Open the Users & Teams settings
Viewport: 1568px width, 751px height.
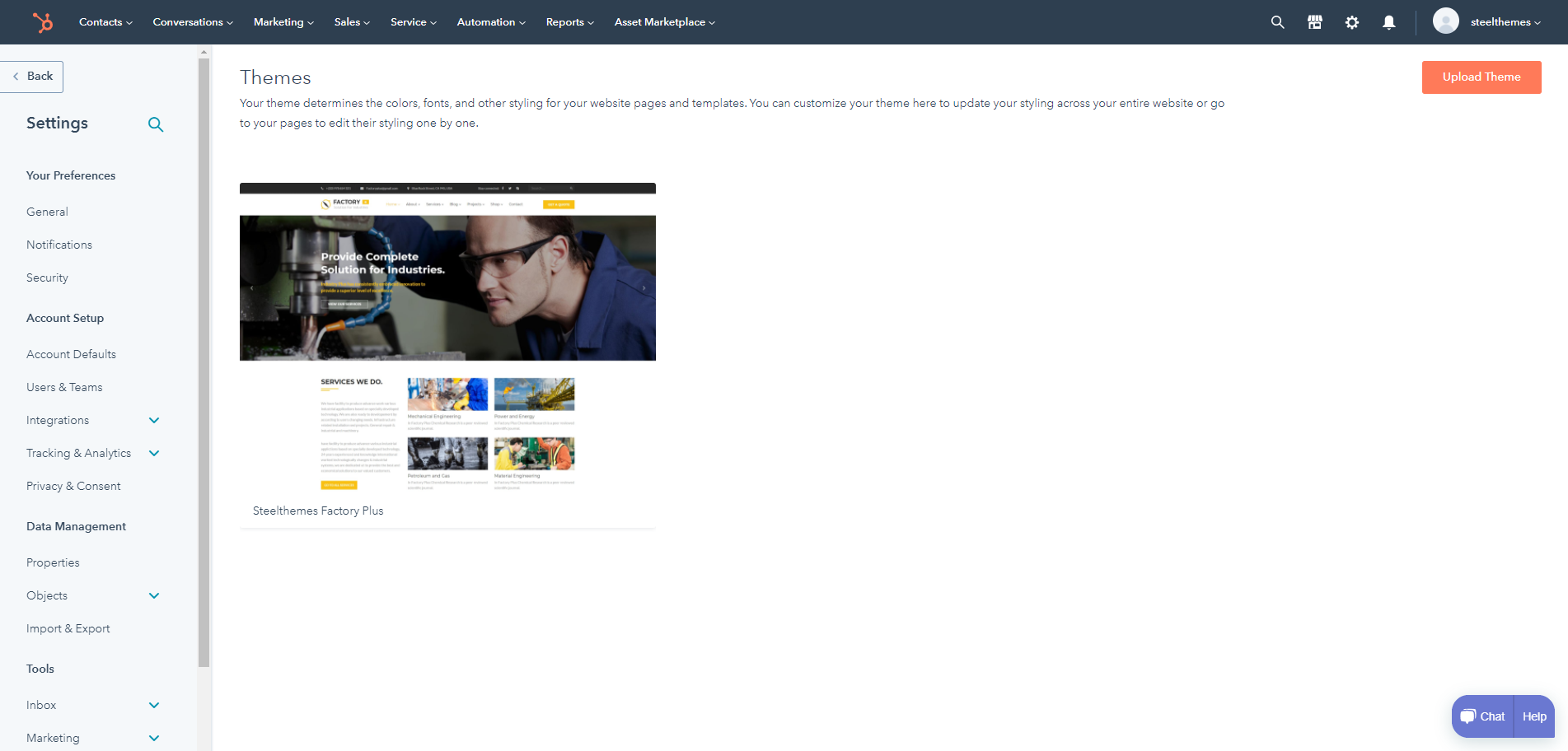click(x=64, y=387)
